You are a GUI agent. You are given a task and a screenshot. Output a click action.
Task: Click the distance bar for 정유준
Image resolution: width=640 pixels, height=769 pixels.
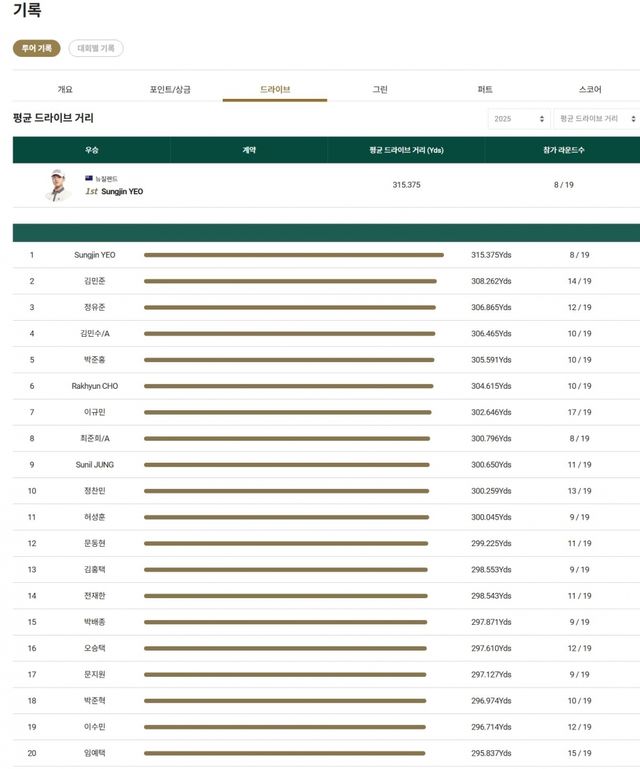(289, 308)
